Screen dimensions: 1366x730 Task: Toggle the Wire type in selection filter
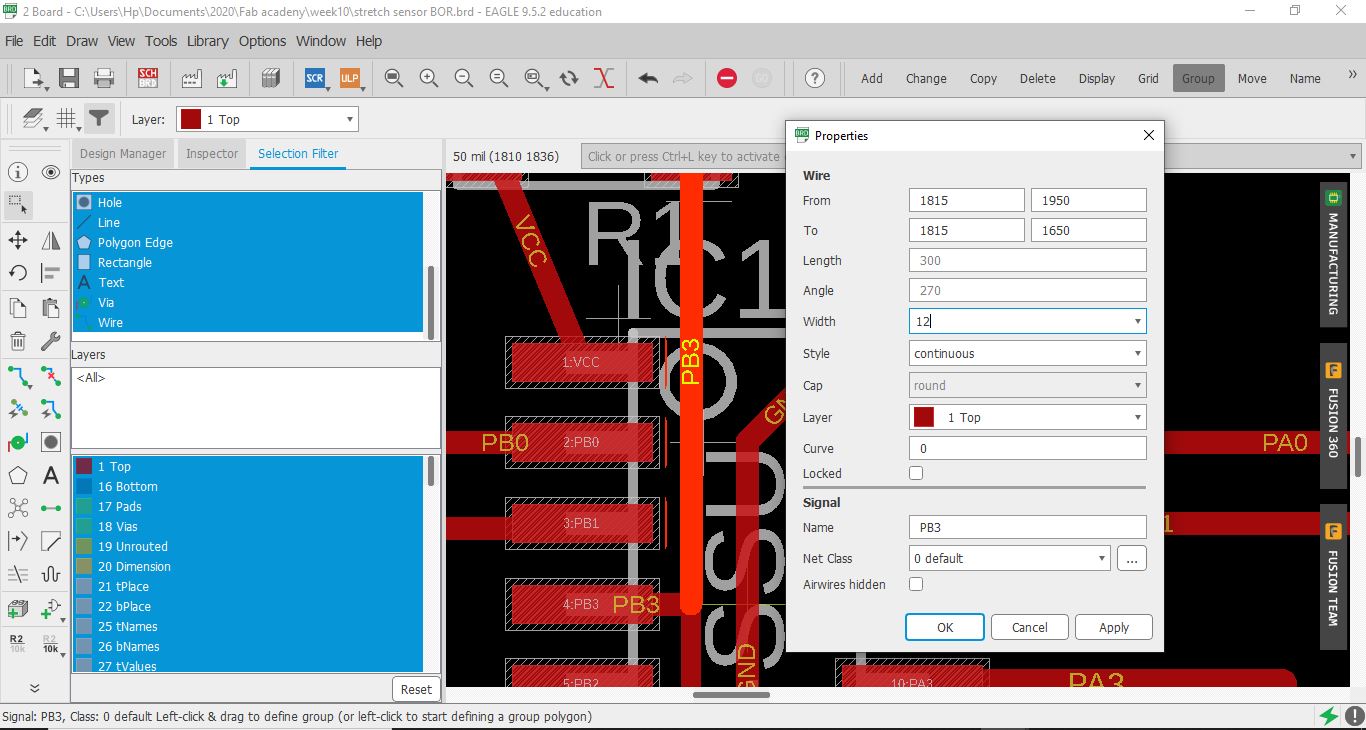click(x=248, y=323)
